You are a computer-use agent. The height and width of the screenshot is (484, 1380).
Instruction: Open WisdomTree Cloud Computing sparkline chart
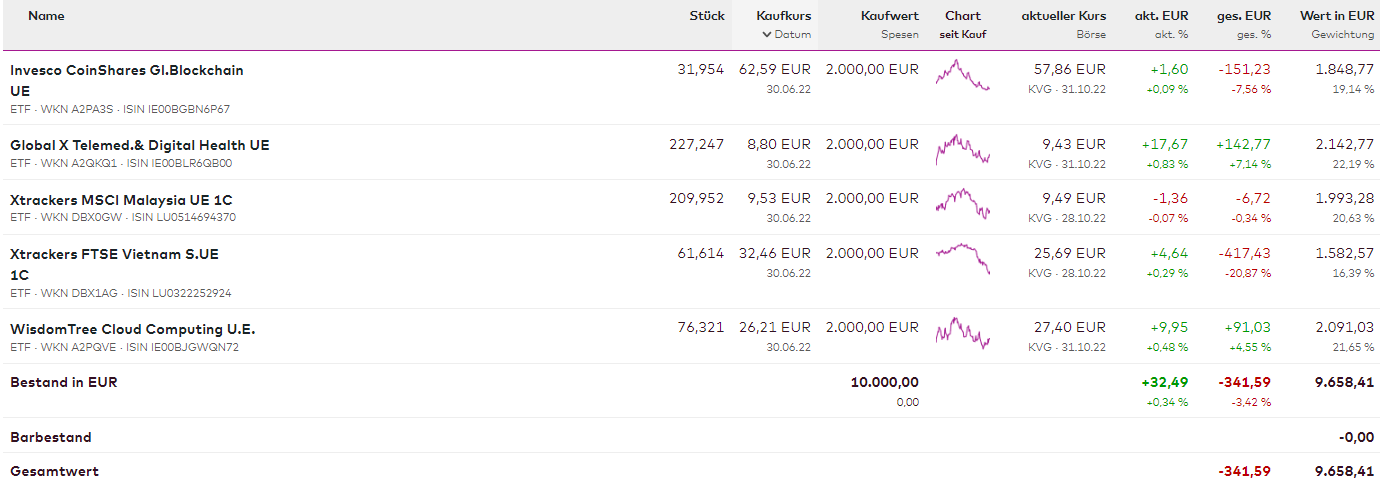point(962,334)
